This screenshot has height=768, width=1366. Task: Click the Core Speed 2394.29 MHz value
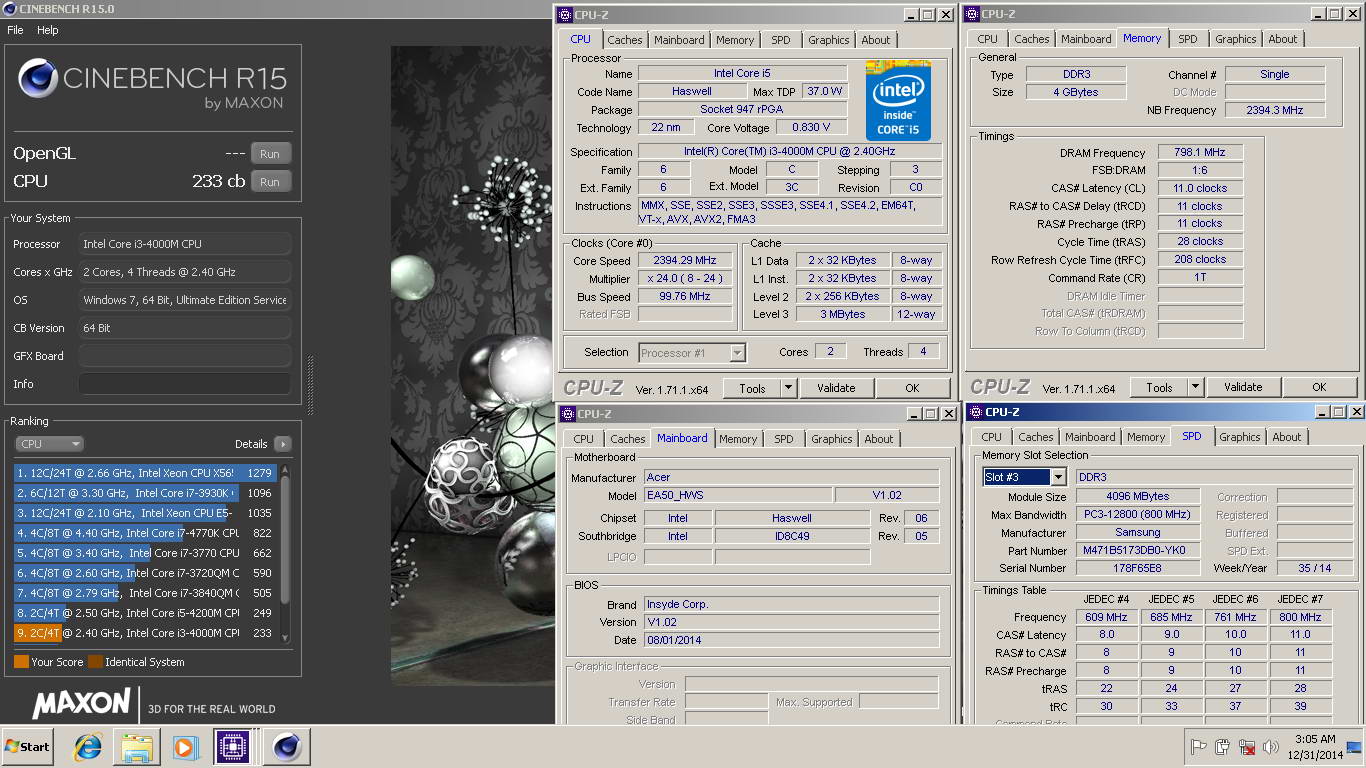pos(685,261)
